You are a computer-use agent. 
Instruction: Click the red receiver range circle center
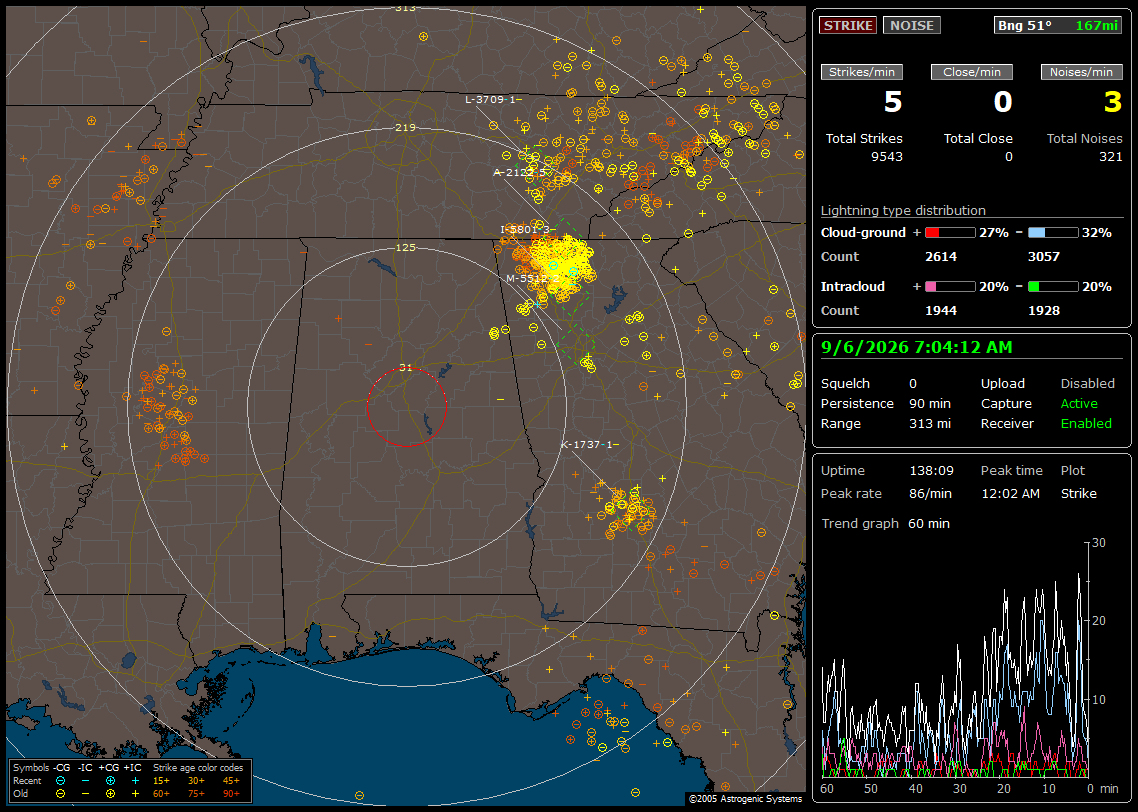(x=406, y=407)
